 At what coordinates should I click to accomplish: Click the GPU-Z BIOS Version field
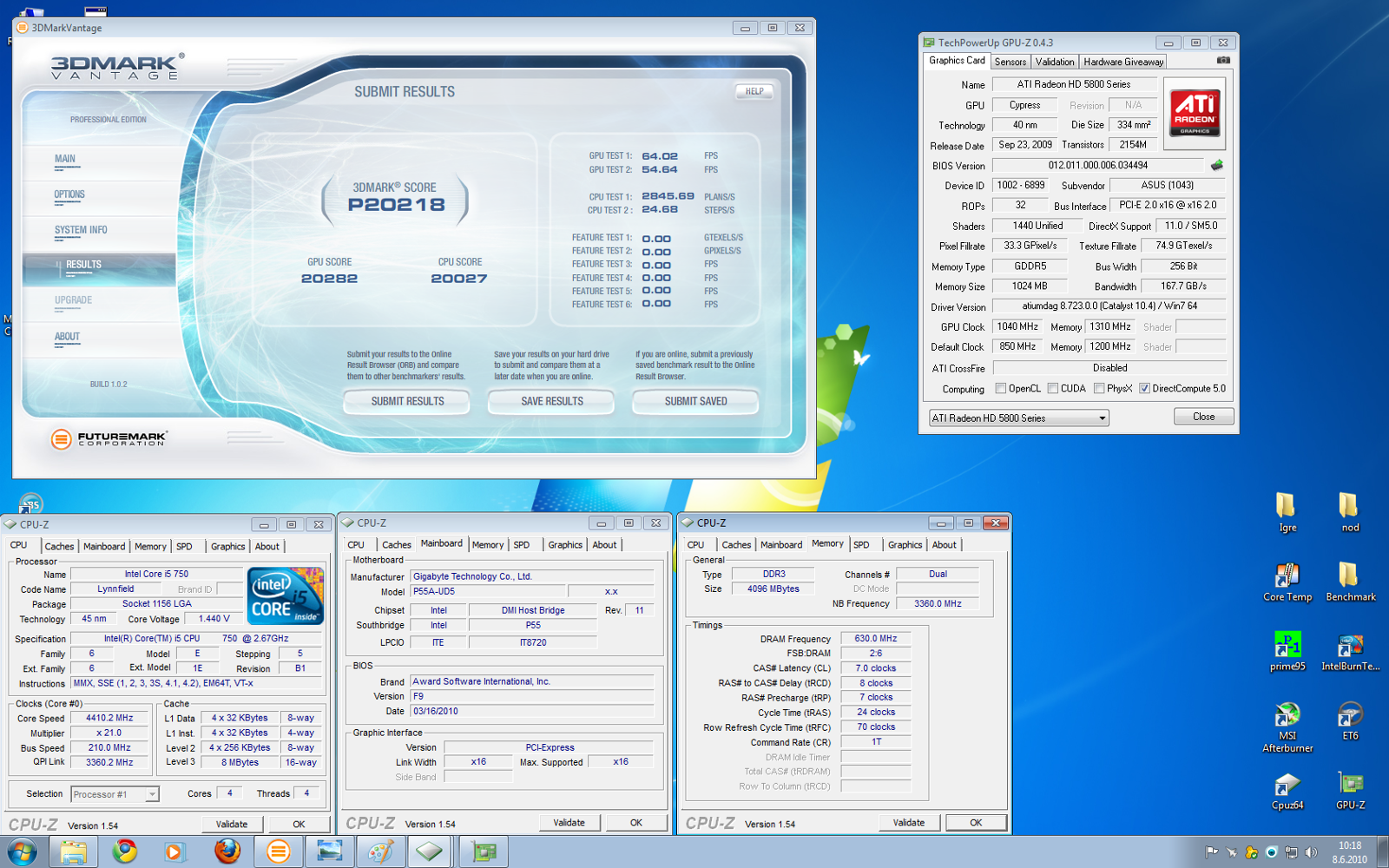click(1097, 165)
